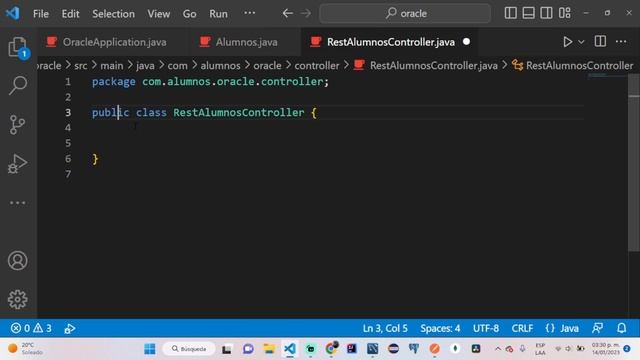
Task: Go forward in navigation history
Action: point(306,13)
